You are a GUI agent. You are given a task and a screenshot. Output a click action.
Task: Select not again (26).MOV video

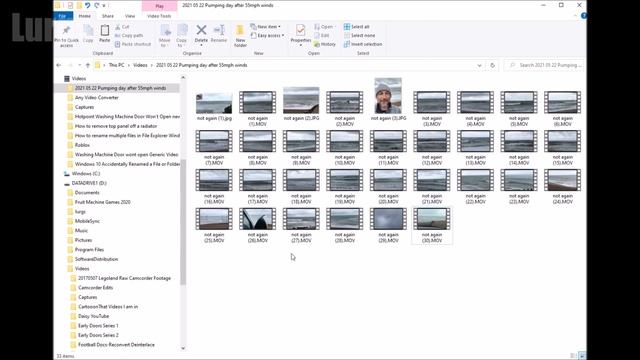258,225
